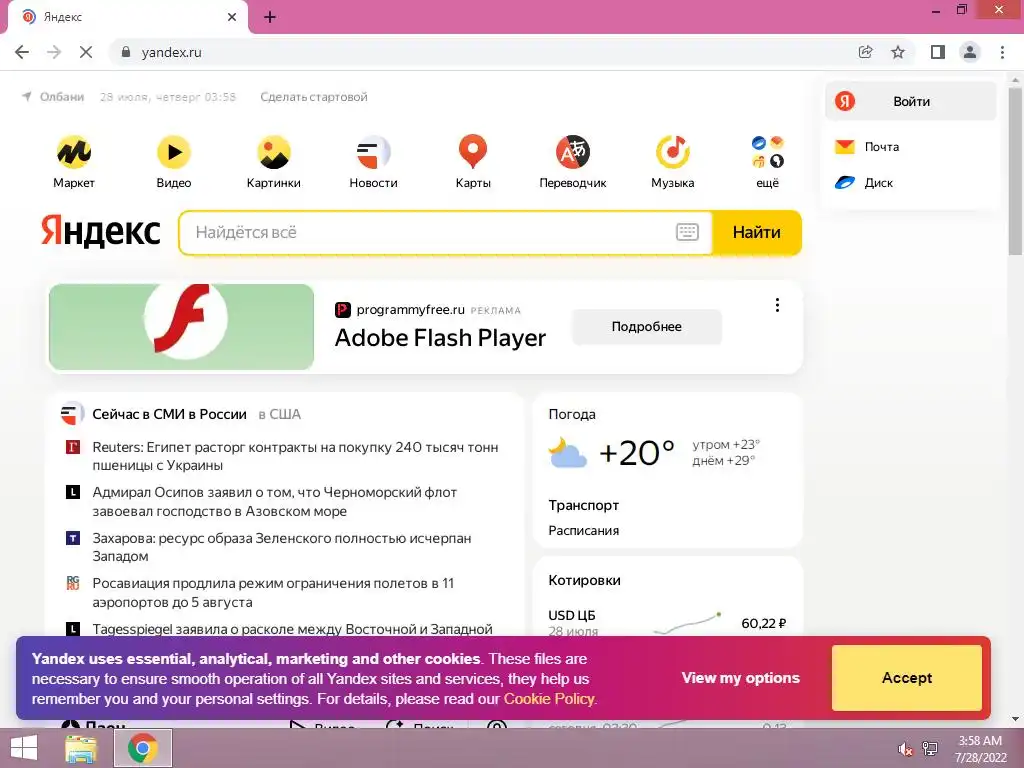1024x768 pixels.
Task: Open Chrome's three-dot menu
Action: coord(1002,52)
